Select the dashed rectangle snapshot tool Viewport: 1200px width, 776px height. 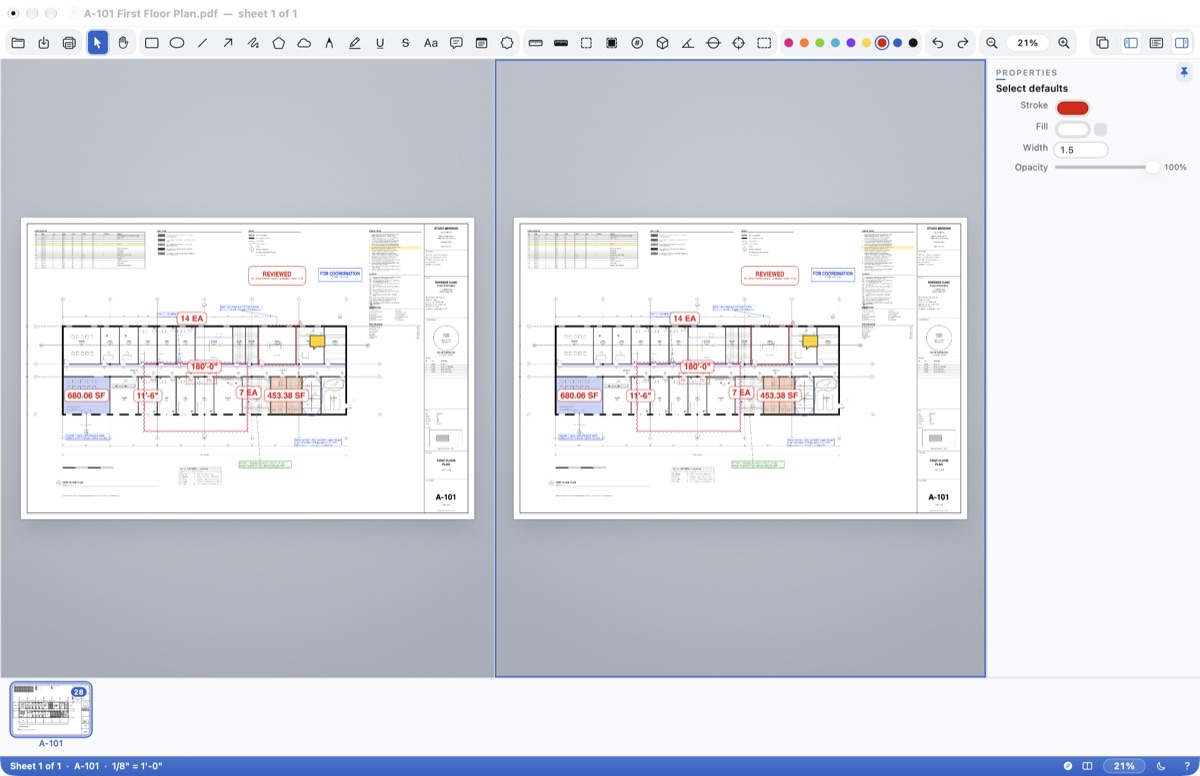(x=764, y=43)
